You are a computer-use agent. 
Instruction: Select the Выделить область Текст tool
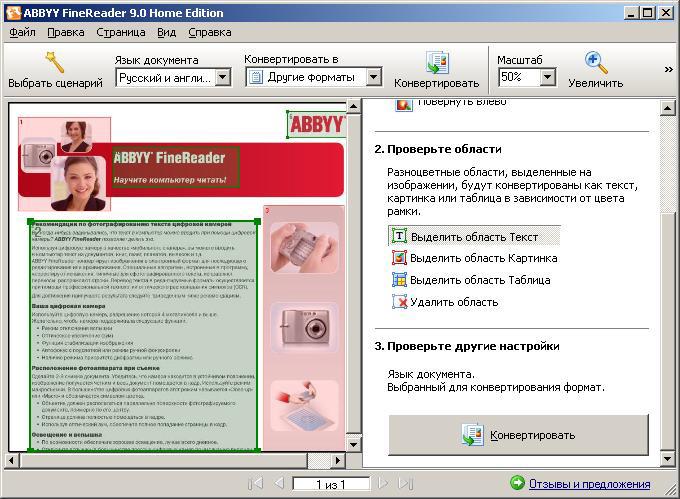[474, 236]
